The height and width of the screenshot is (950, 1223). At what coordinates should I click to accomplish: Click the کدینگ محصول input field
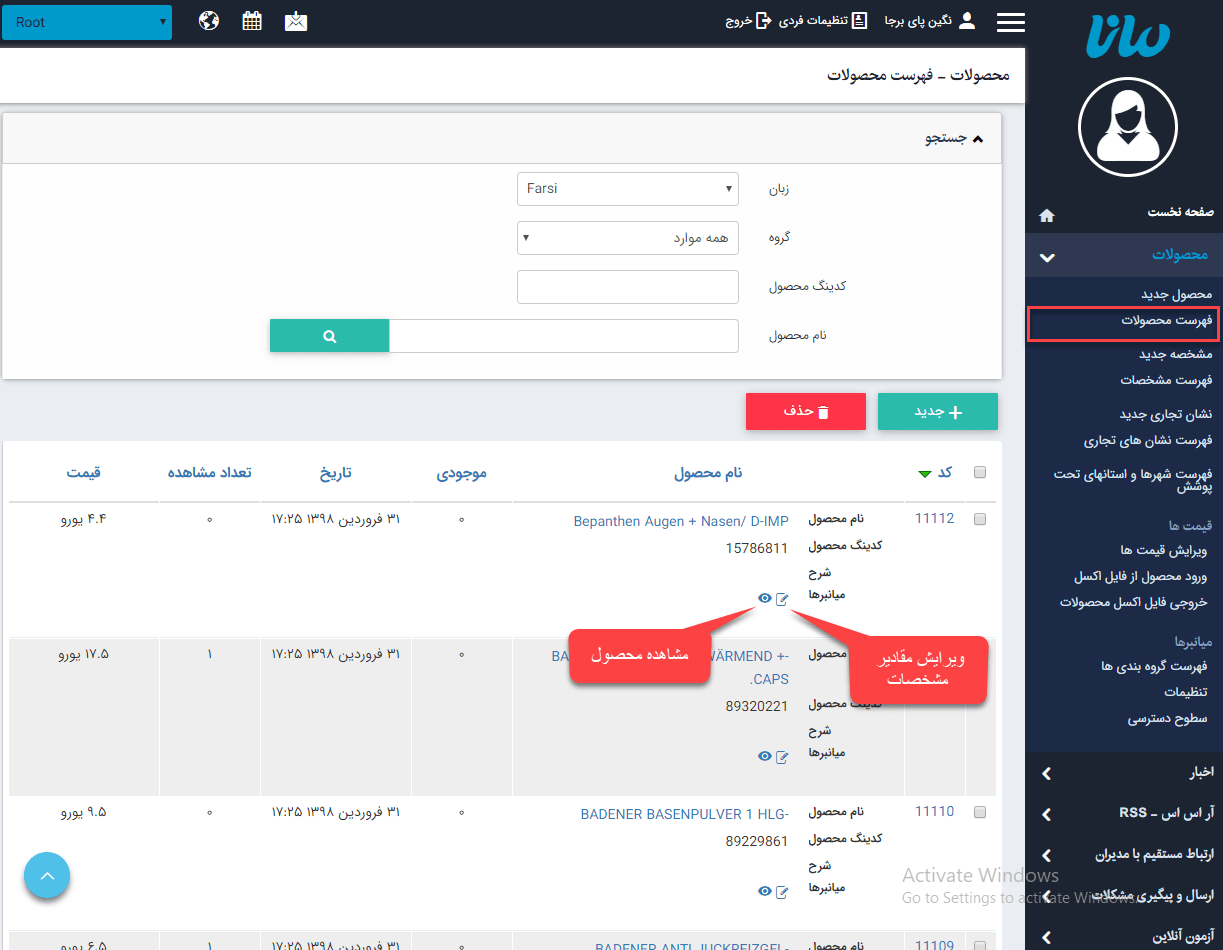coord(627,287)
